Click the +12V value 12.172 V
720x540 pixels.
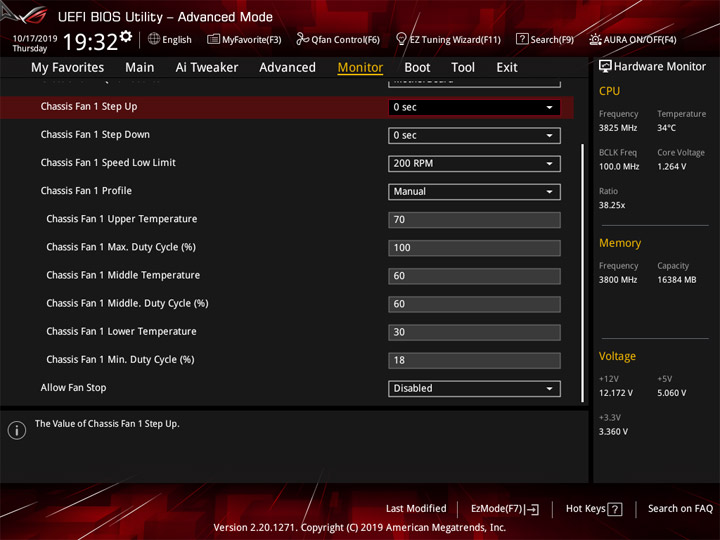coord(616,394)
